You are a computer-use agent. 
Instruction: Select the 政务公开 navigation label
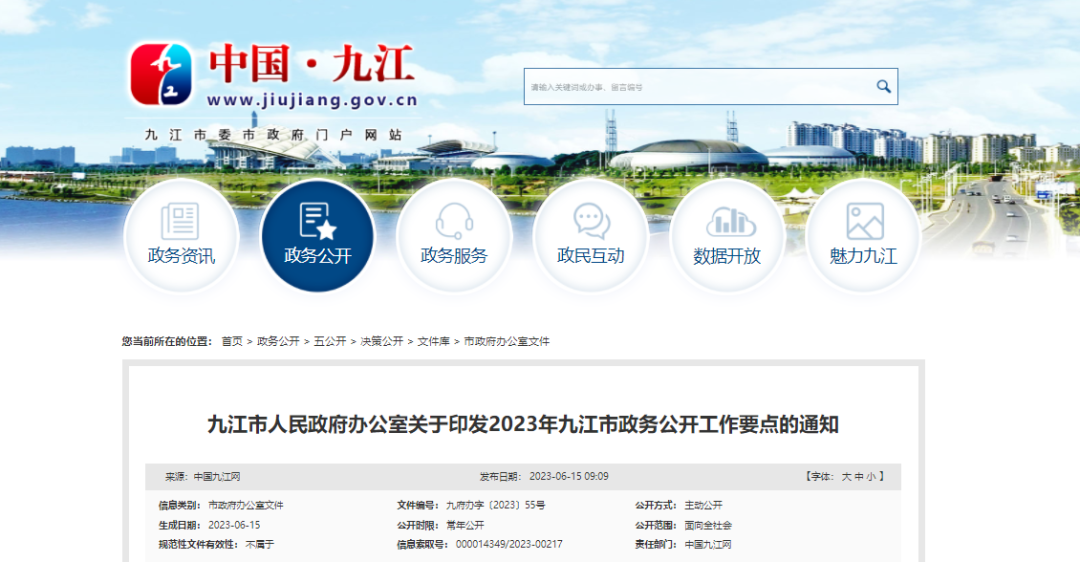click(318, 256)
